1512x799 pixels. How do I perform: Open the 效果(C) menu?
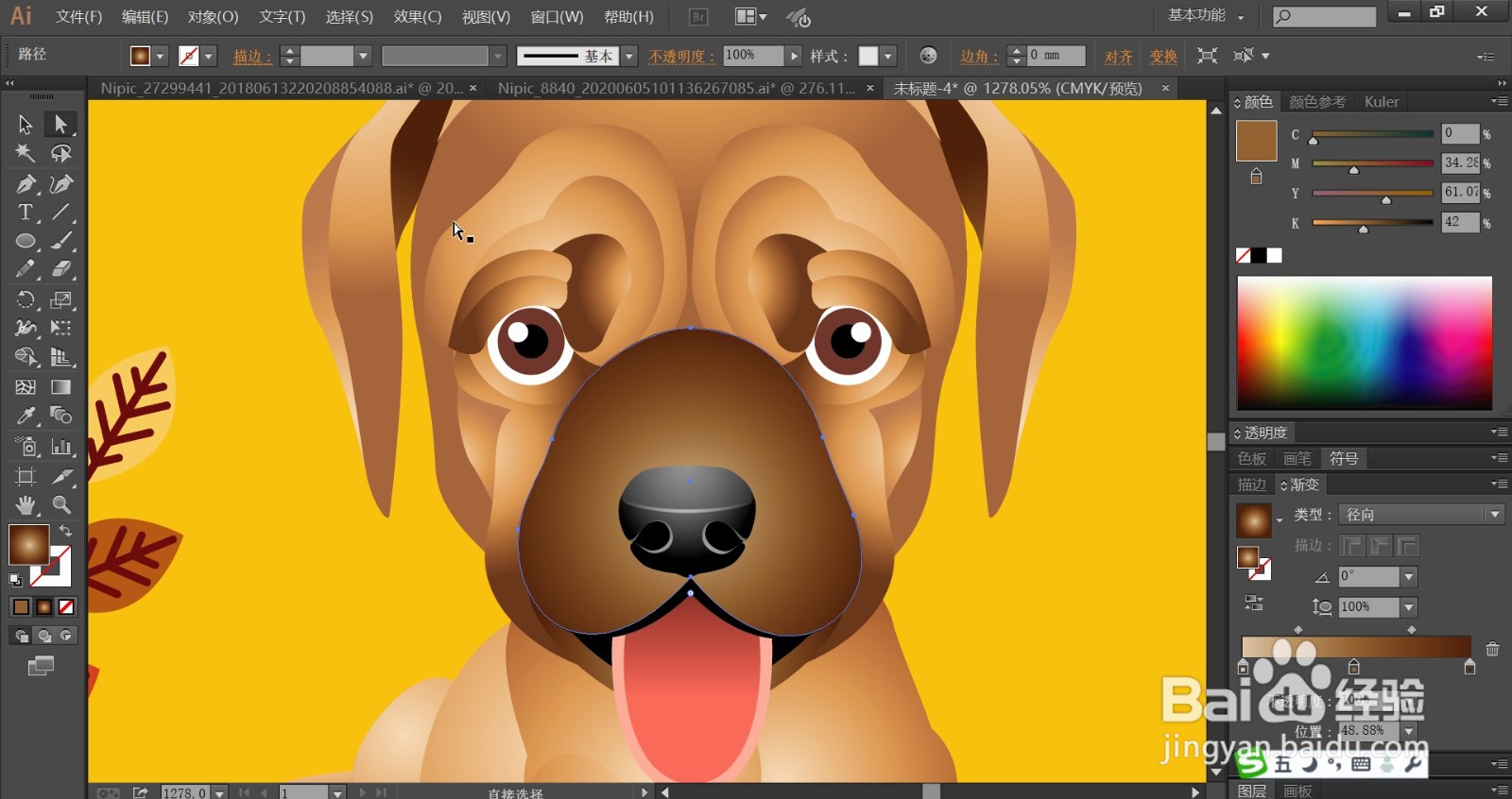[x=418, y=17]
